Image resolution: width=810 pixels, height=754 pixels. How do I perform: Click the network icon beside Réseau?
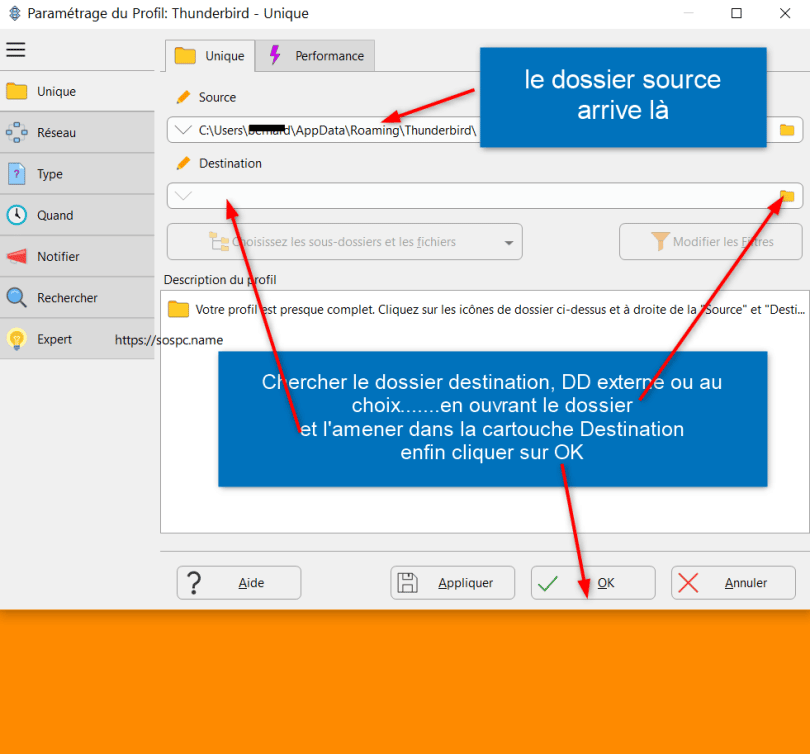coord(17,132)
